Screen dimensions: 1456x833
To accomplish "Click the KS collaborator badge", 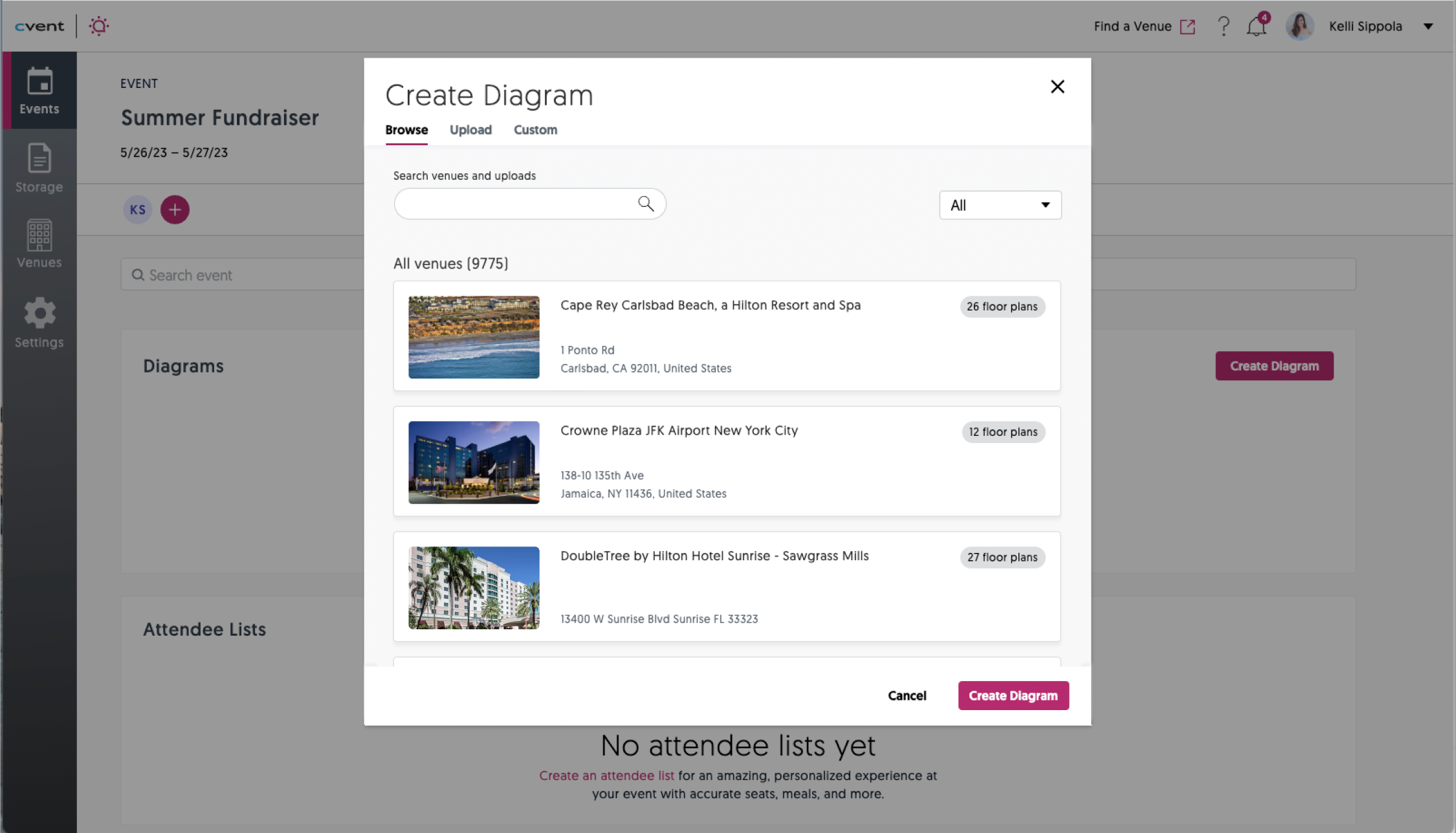I will (x=137, y=210).
